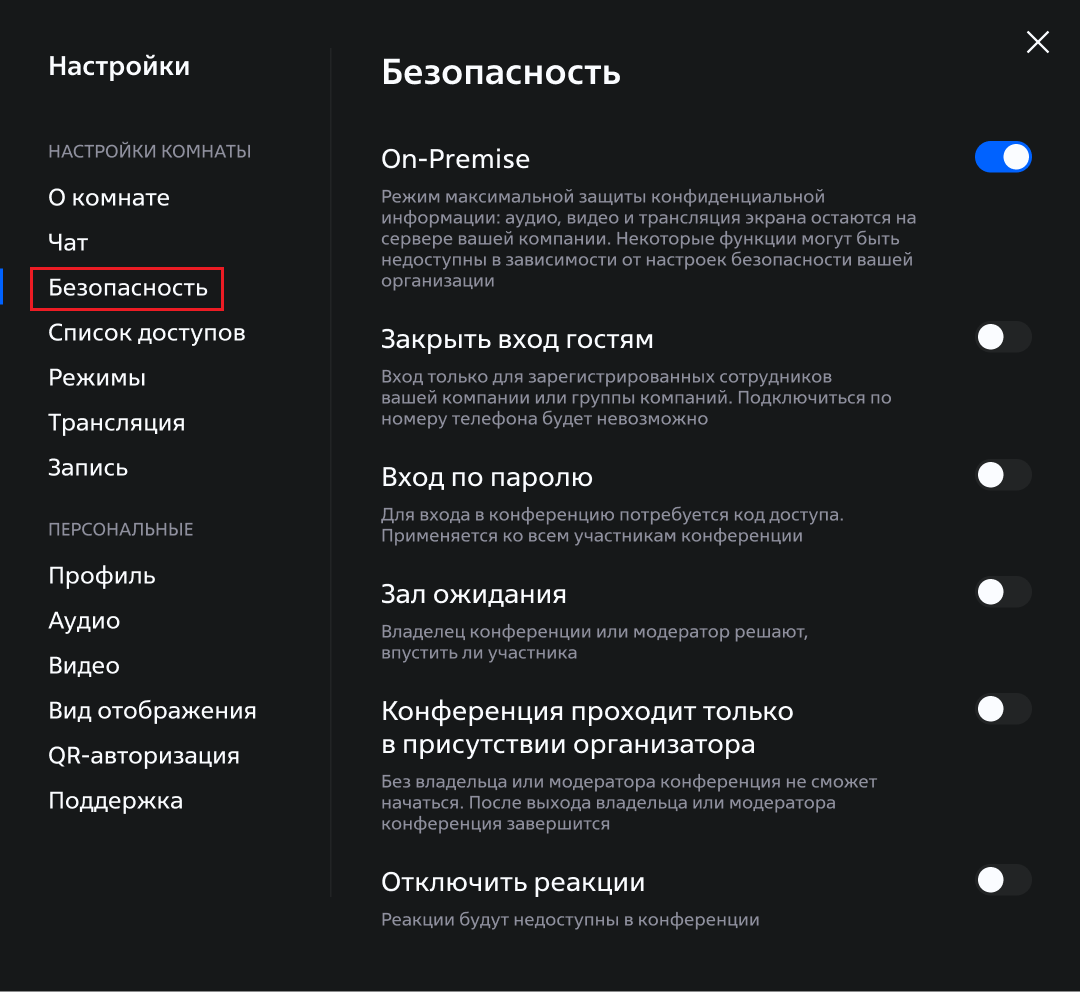Switch to the Режимы section

tap(97, 378)
